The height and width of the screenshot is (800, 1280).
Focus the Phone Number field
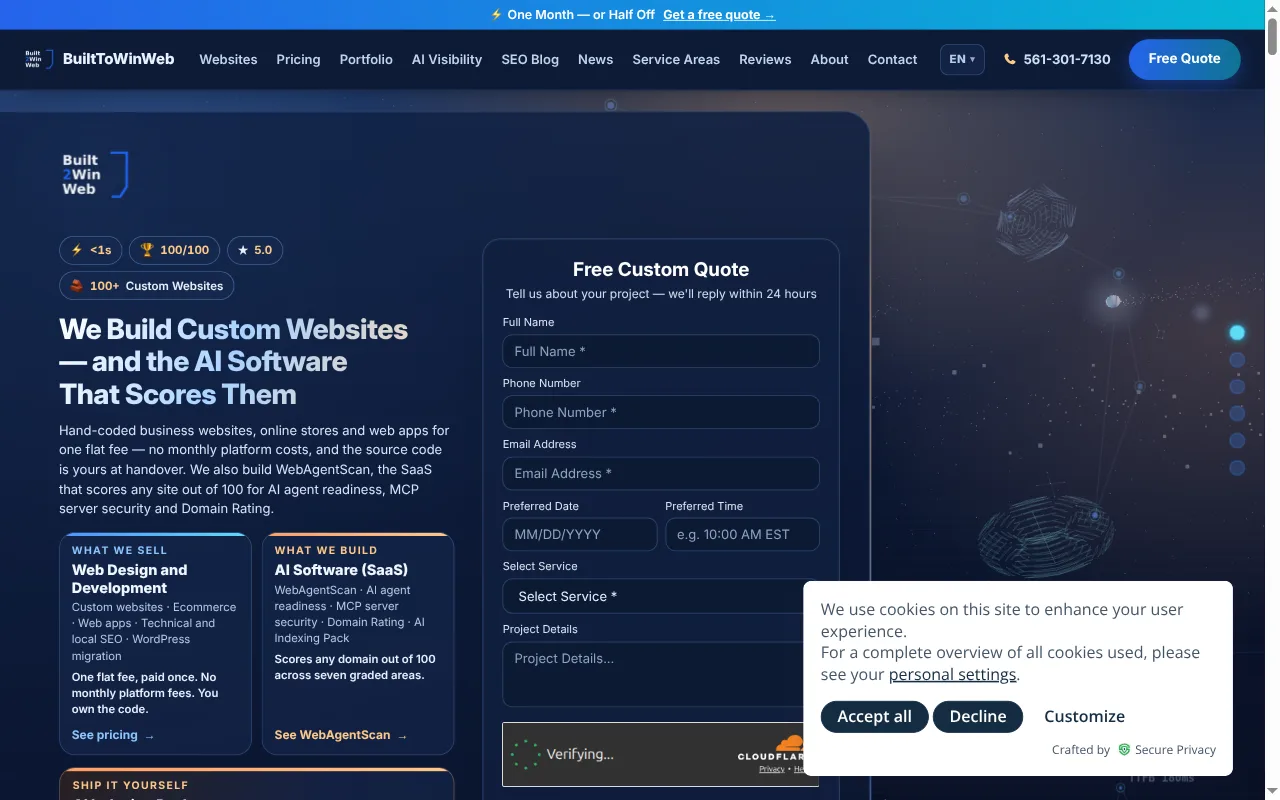660,412
